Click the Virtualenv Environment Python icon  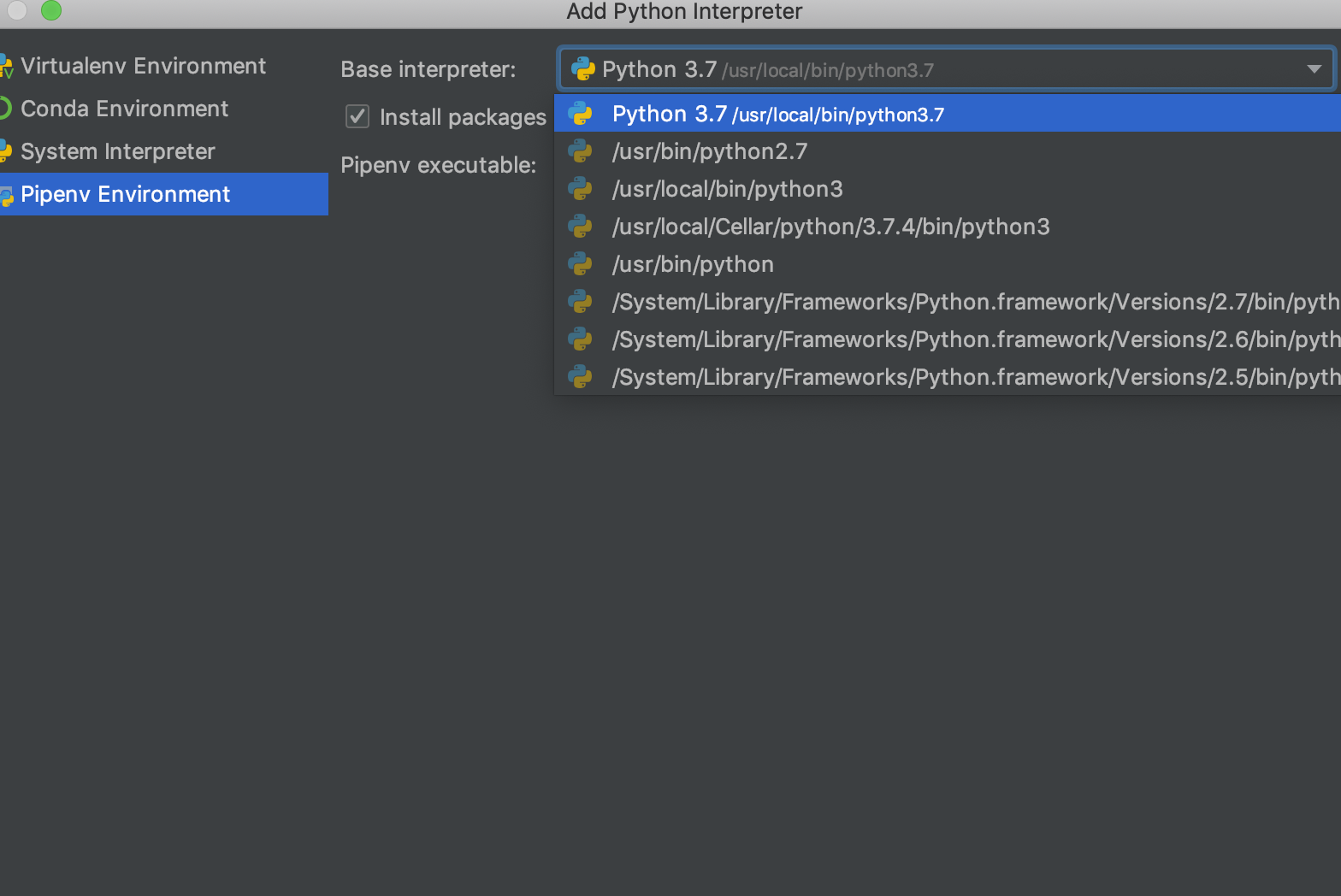pyautogui.click(x=6, y=67)
